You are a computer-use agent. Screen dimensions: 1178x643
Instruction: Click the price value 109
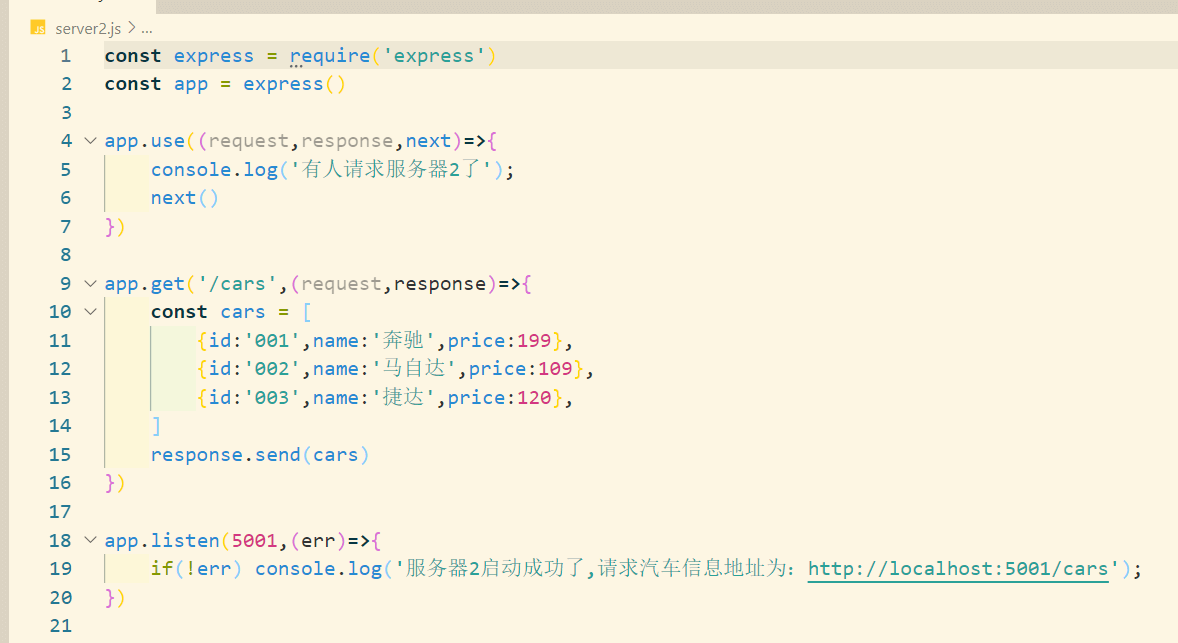[x=555, y=369]
